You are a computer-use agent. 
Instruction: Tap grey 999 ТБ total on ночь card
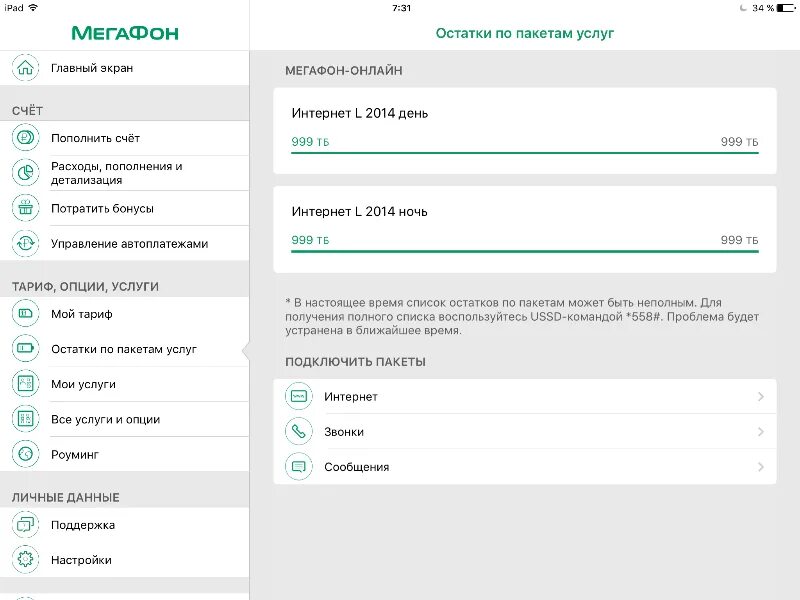tap(739, 240)
